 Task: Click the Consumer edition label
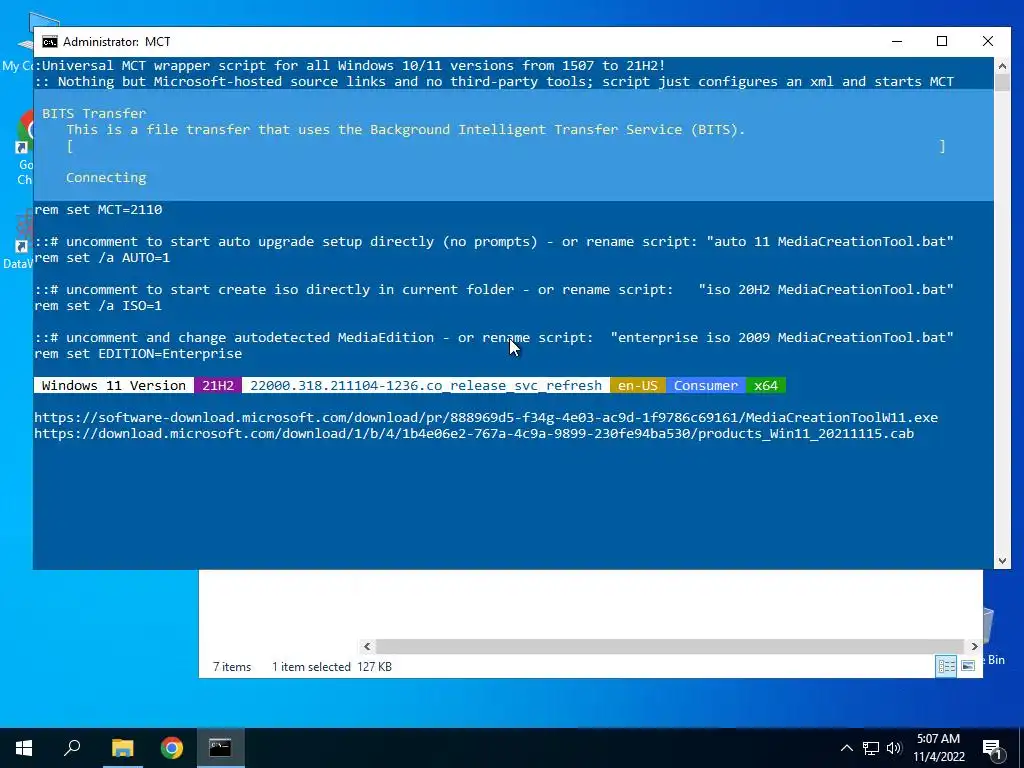pos(705,385)
